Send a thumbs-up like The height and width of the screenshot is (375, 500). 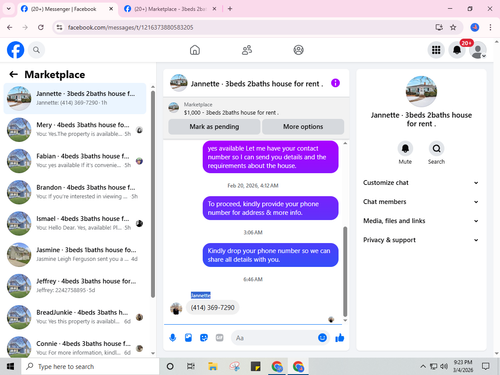point(340,338)
